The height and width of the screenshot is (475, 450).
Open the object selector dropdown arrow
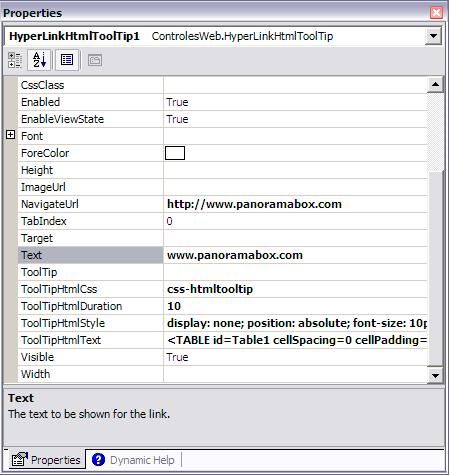[433, 36]
